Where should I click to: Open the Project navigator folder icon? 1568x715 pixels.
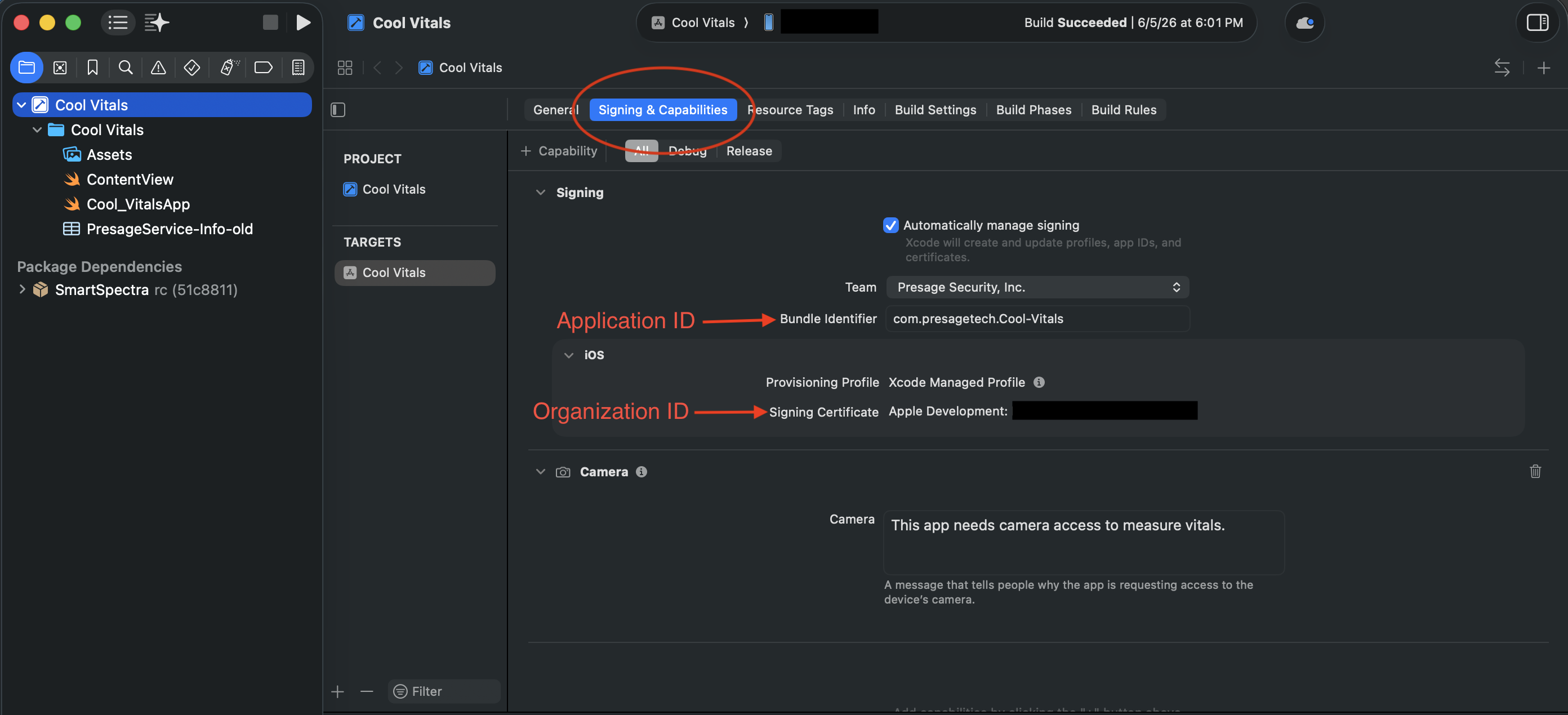pyautogui.click(x=27, y=68)
